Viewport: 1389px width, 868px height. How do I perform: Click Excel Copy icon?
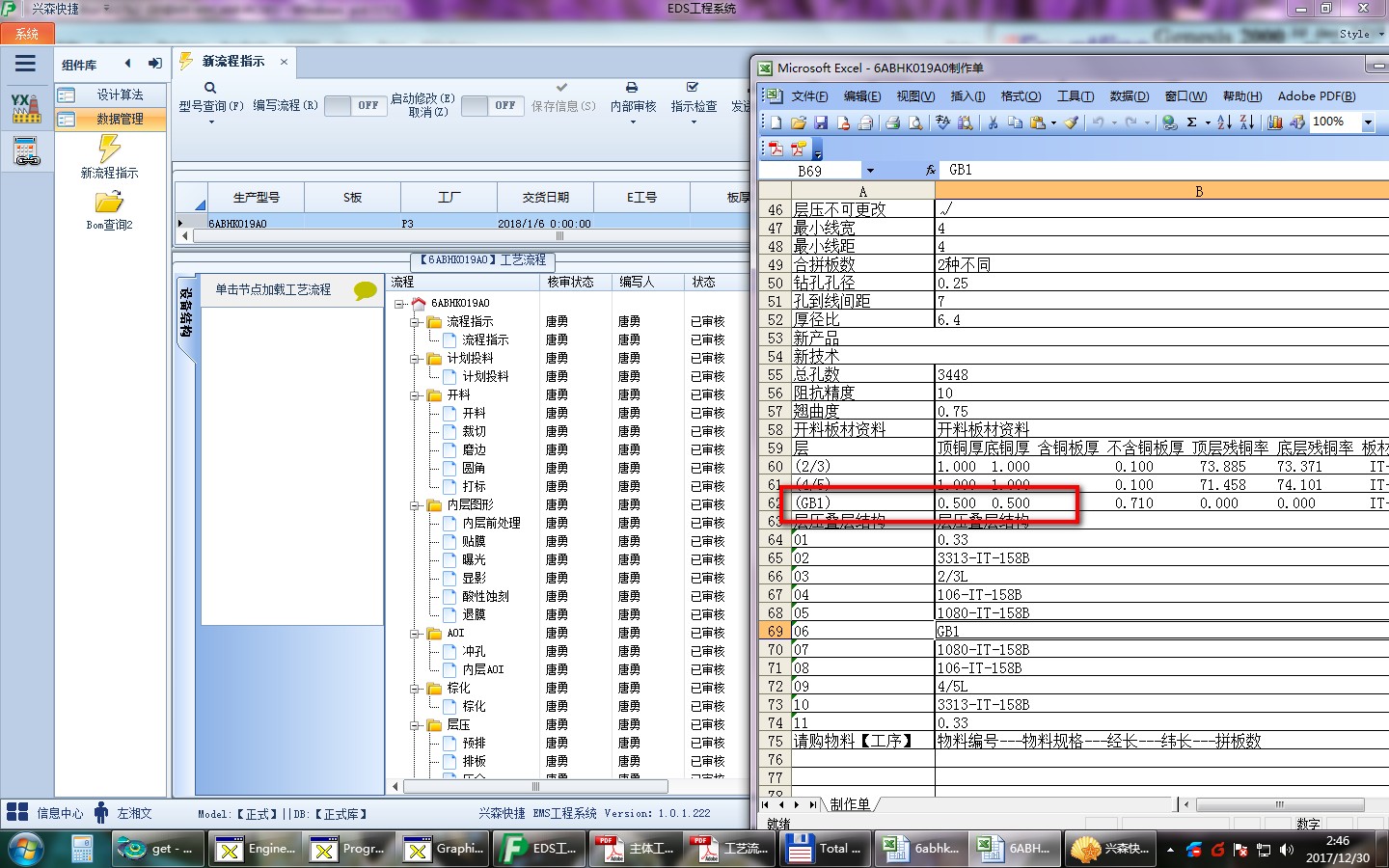pyautogui.click(x=1015, y=122)
